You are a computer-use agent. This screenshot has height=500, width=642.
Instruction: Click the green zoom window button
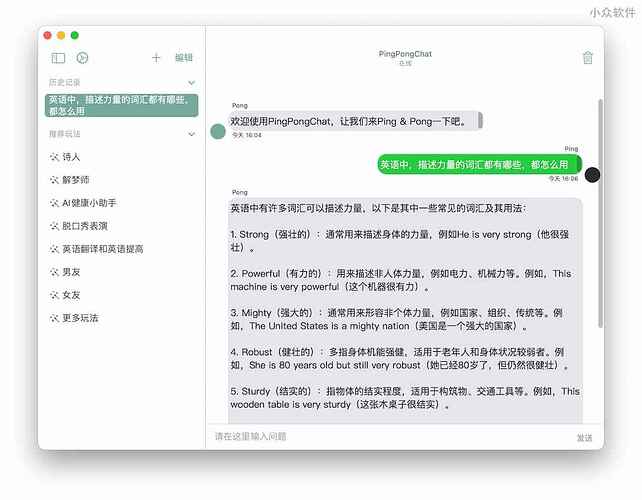(x=75, y=36)
